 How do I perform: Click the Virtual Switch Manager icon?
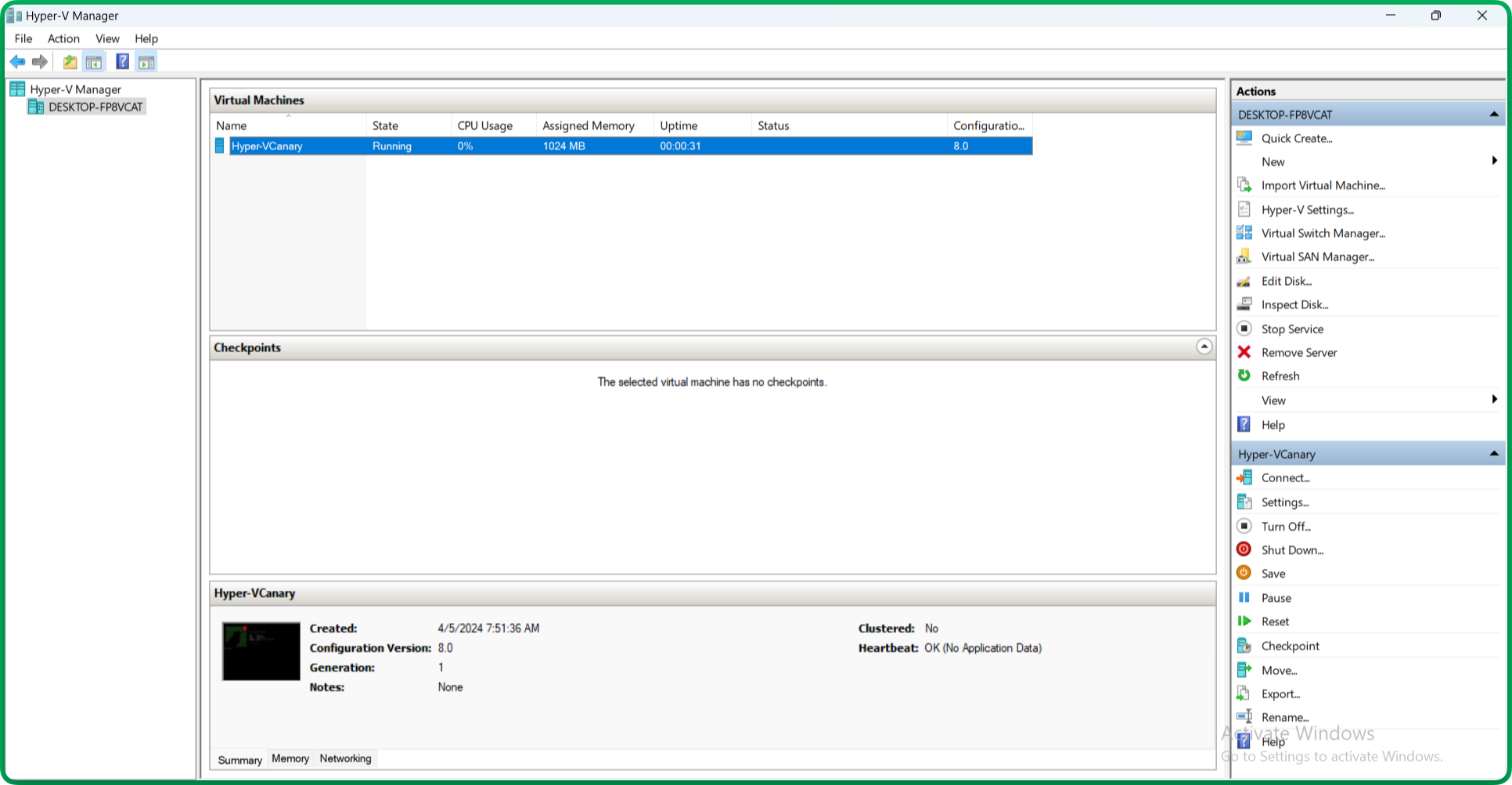coord(1244,232)
